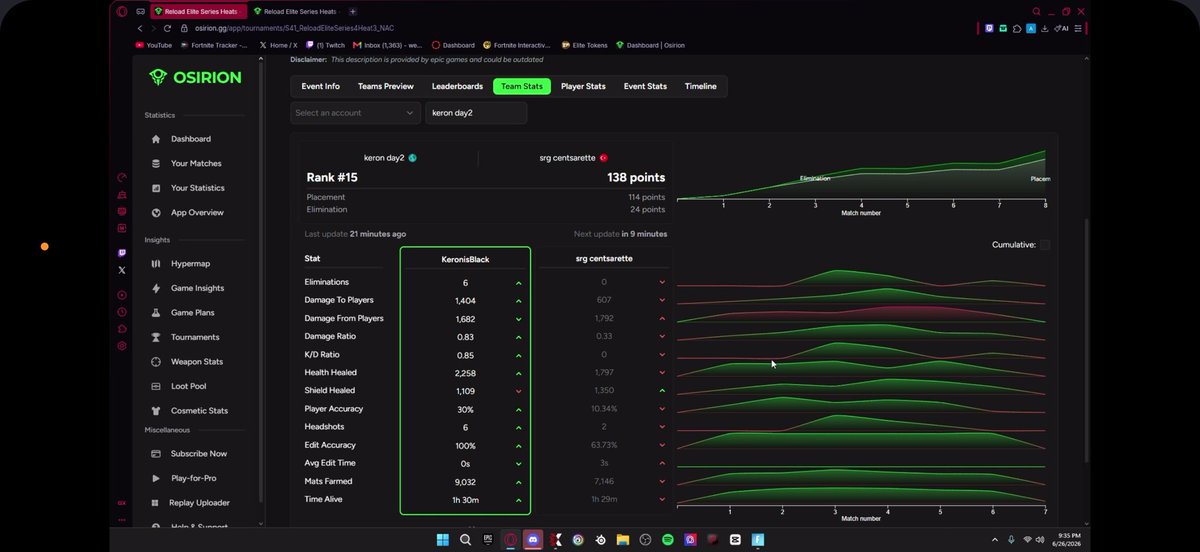Click the Opera menu icon
This screenshot has width=1200, height=552.
point(122,11)
